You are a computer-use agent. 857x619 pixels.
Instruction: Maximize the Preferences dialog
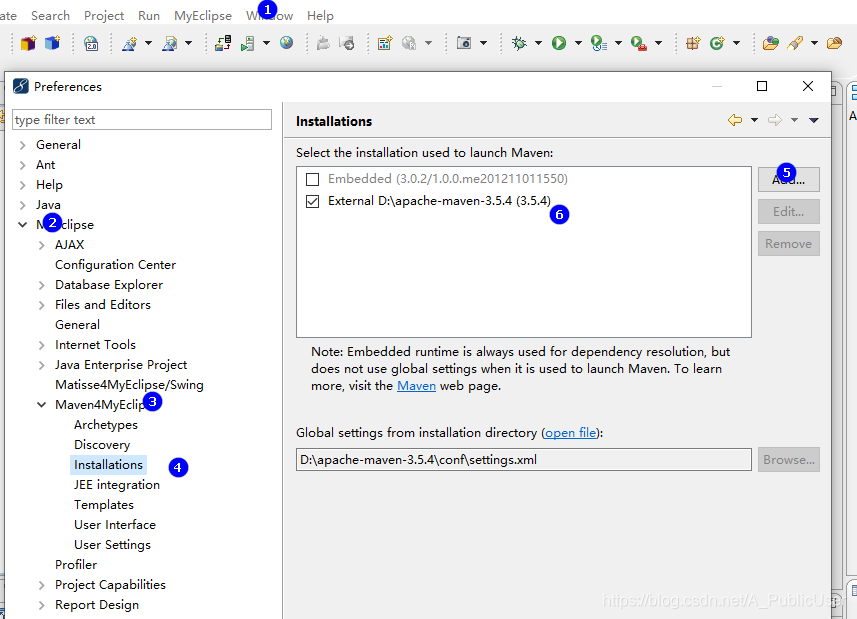[762, 86]
